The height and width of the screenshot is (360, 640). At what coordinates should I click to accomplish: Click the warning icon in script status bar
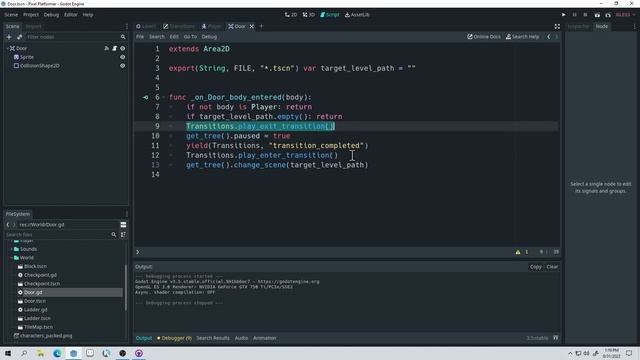pyautogui.click(x=518, y=252)
